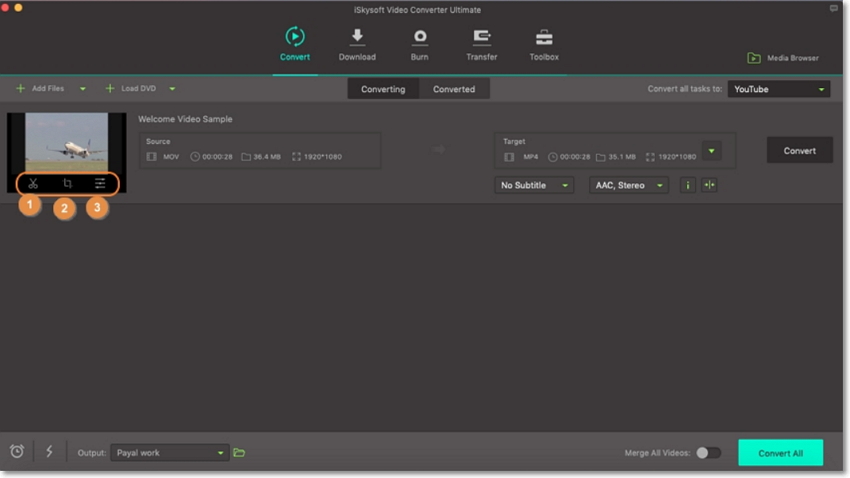This screenshot has width=850, height=478.
Task: Go to the Burn section
Action: (x=420, y=45)
